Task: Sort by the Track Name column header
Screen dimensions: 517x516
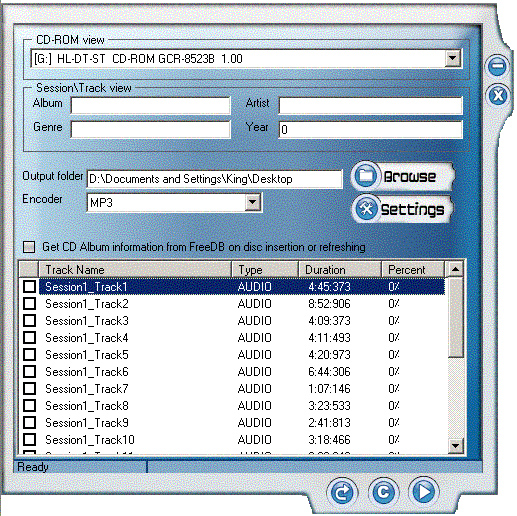Action: click(135, 270)
